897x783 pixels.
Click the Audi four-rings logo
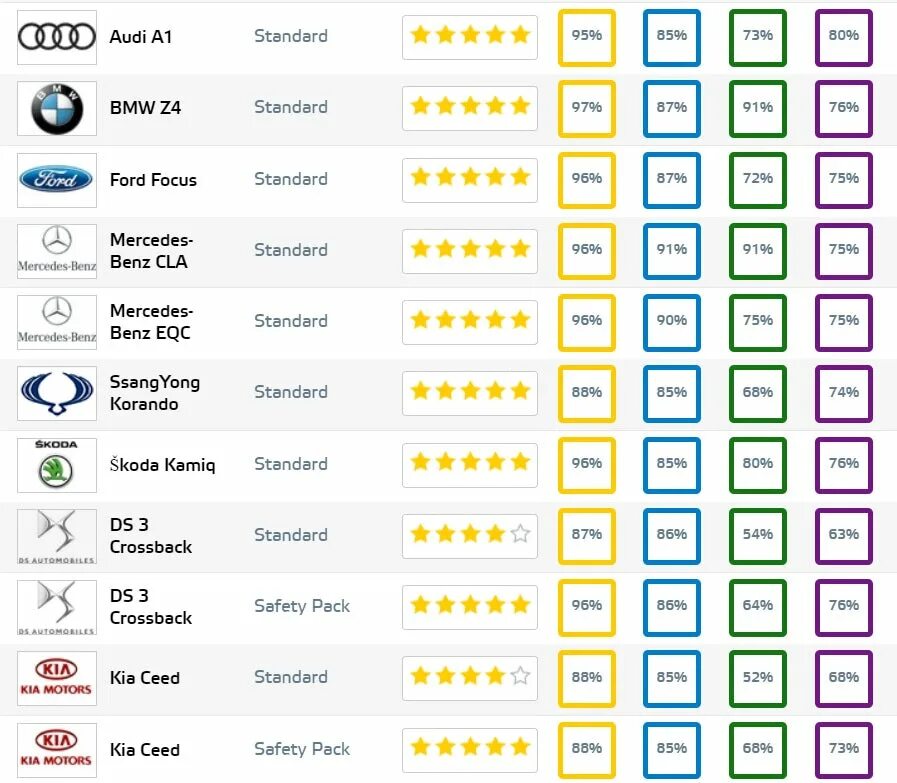(57, 37)
